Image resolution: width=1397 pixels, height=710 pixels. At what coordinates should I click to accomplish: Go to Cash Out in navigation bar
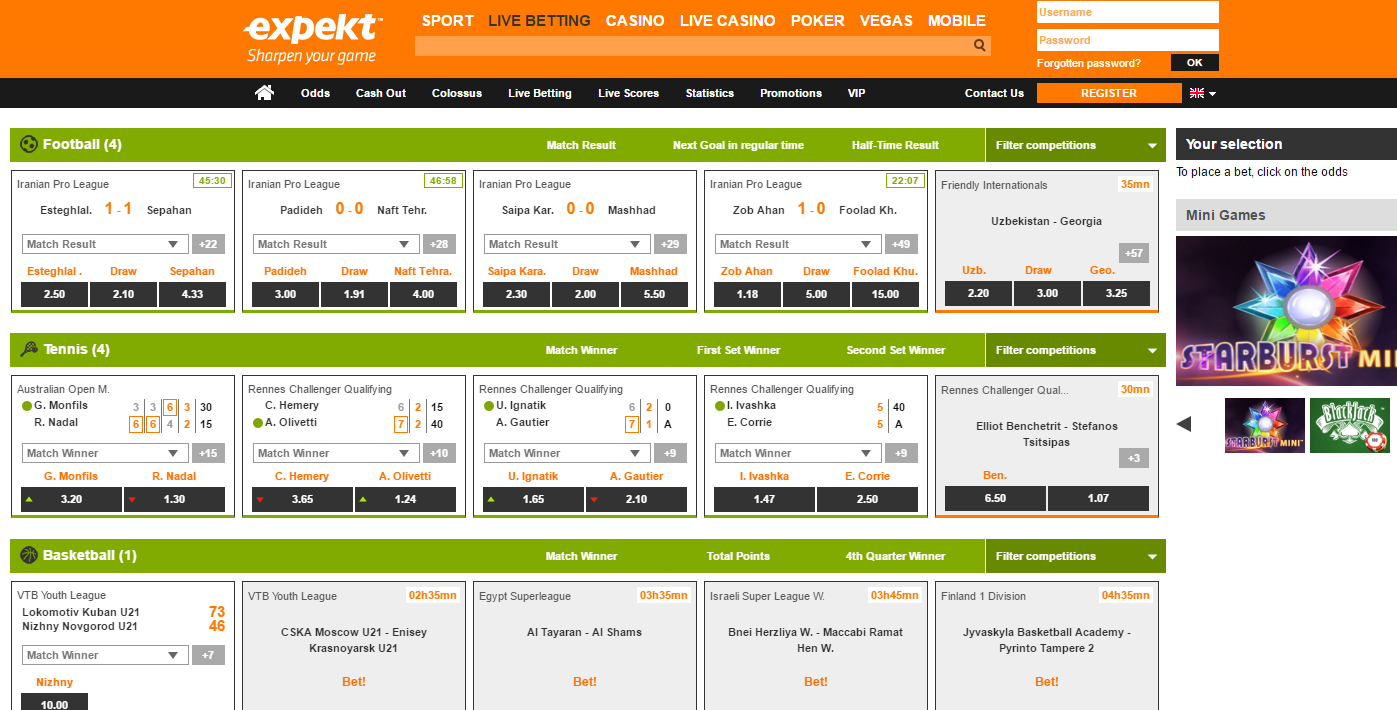pyautogui.click(x=381, y=93)
